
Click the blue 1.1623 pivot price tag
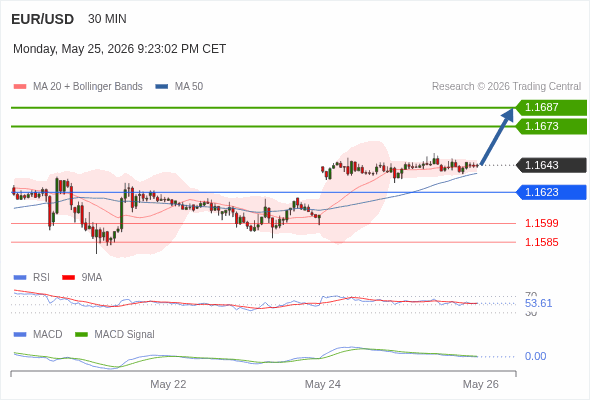(551, 192)
